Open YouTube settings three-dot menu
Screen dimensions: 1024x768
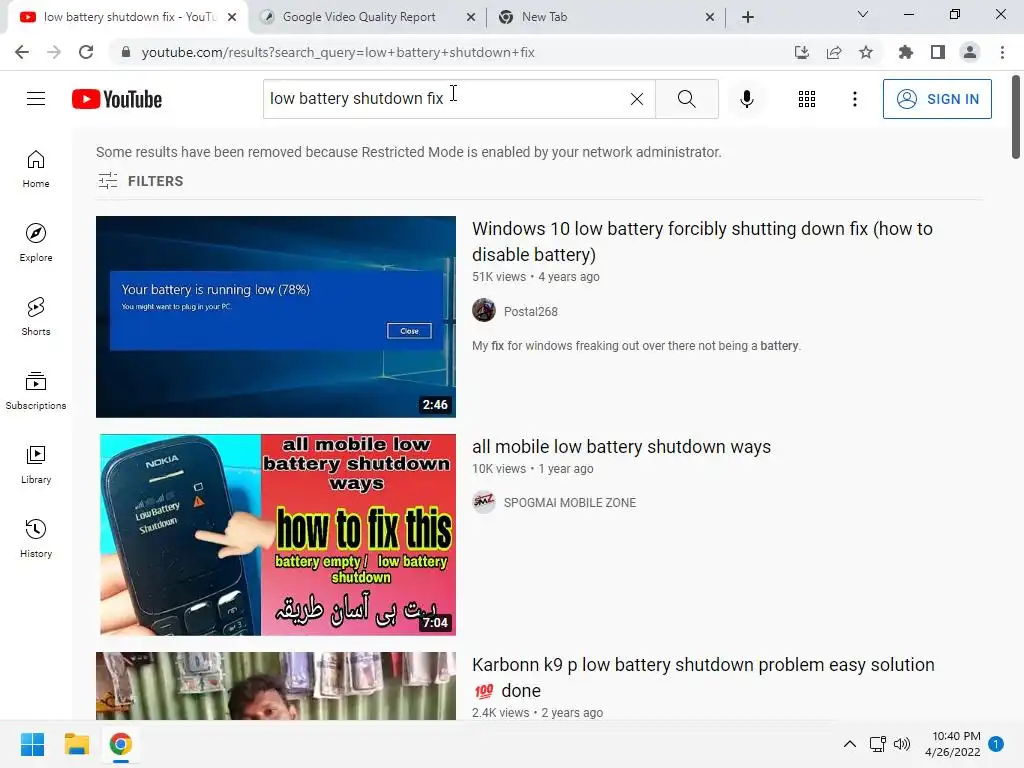[x=854, y=99]
